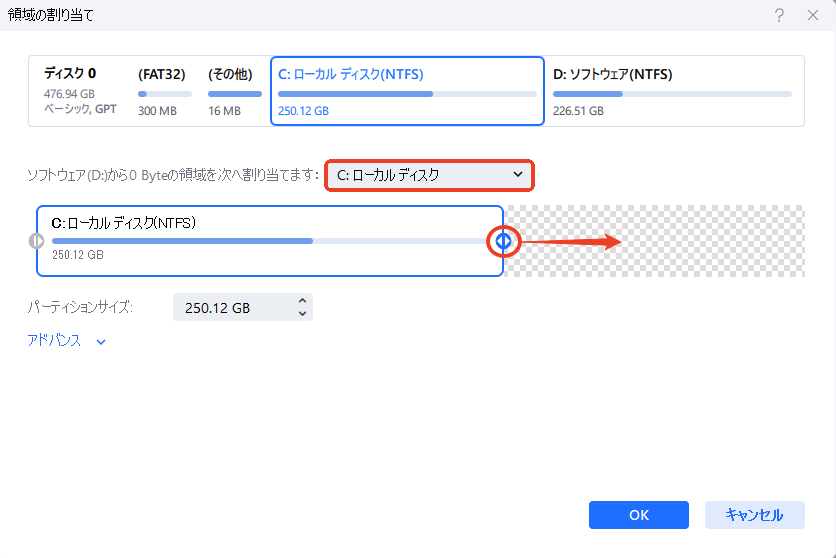Viewport: 836px width, 558px height.
Task: Click the checkered unallocated space area
Action: tap(700, 241)
